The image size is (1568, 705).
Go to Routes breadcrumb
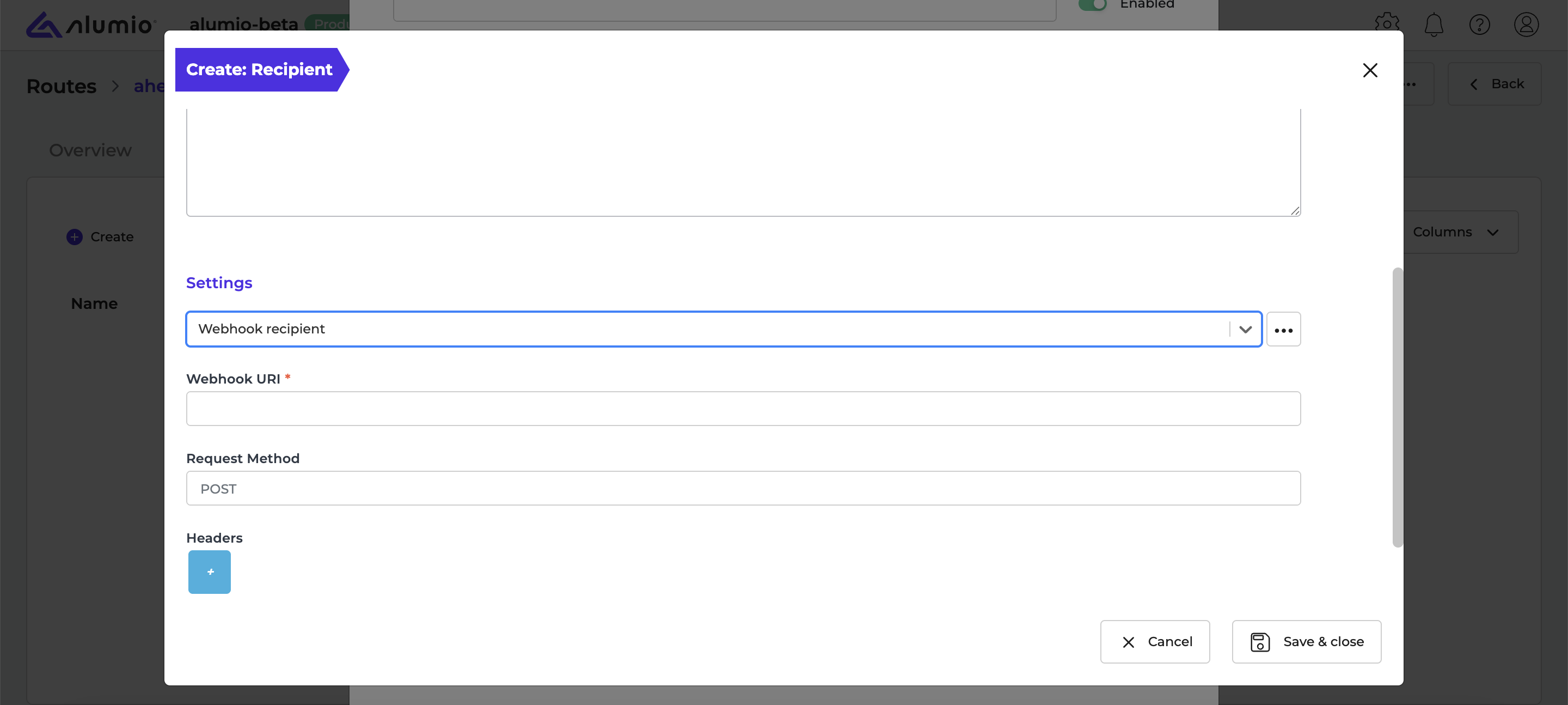point(62,87)
